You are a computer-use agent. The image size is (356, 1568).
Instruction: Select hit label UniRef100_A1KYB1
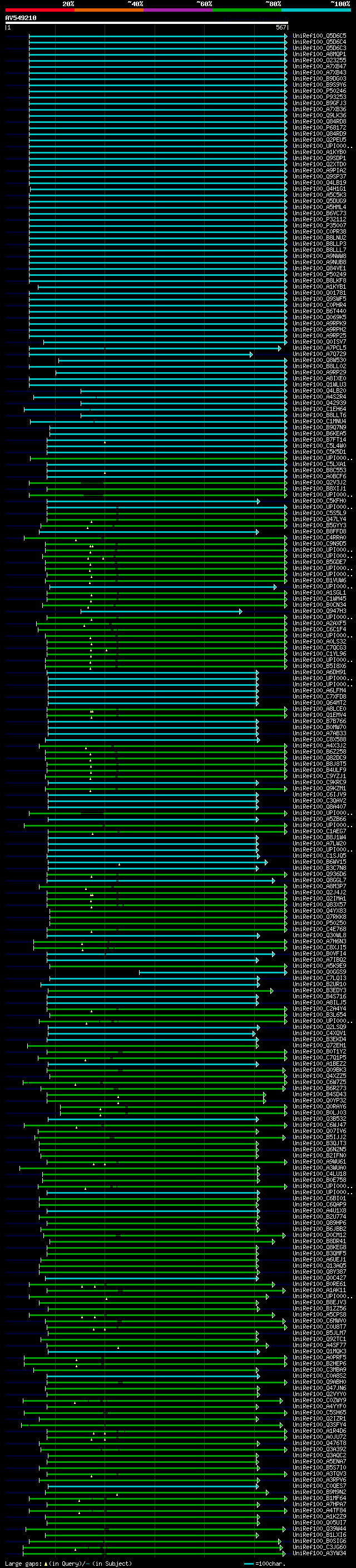[x=319, y=286]
